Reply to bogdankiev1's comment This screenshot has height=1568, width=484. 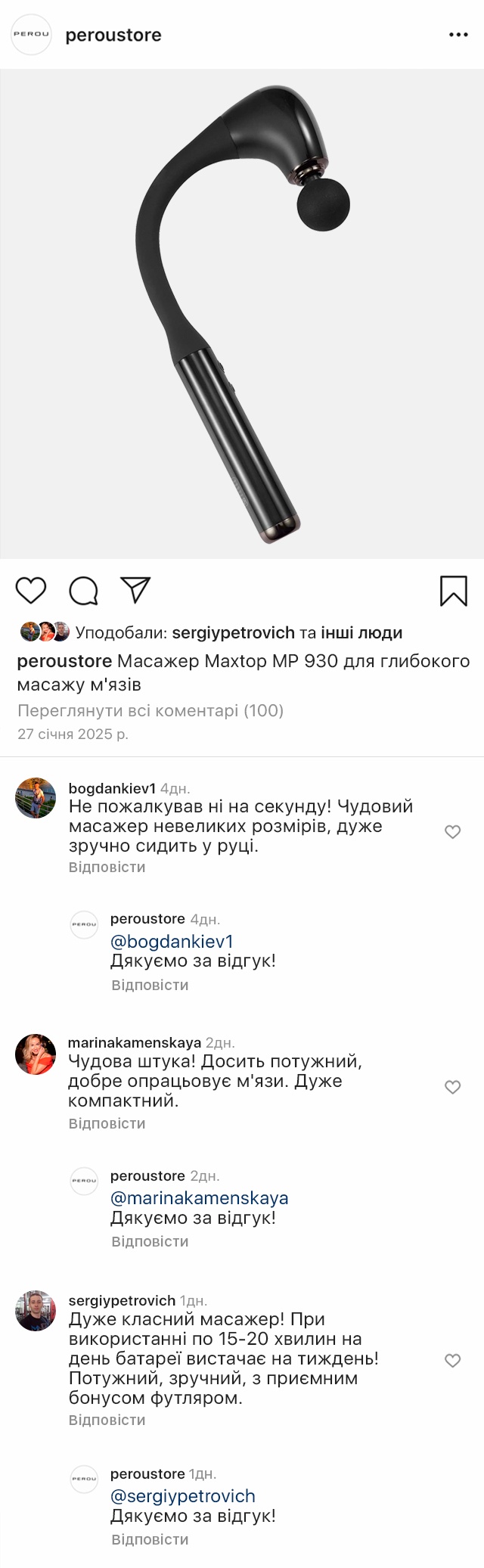pyautogui.click(x=107, y=867)
